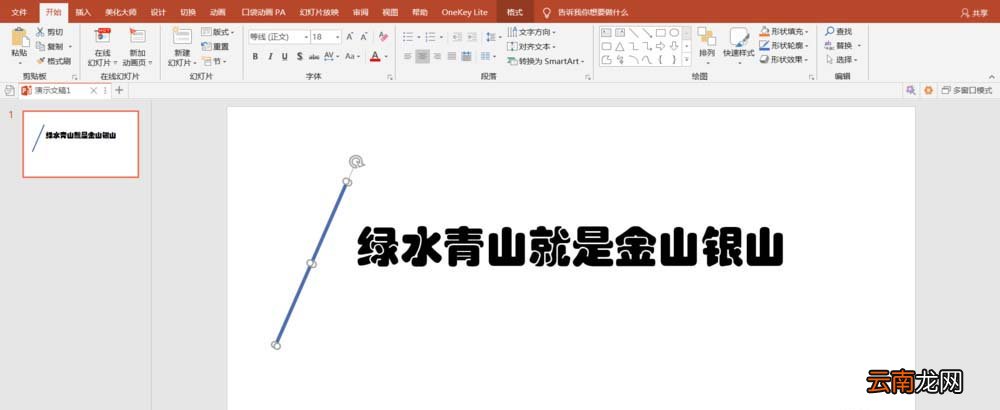
Task: Open Shape Outline (形状轮廓) color
Action: pyautogui.click(x=784, y=45)
